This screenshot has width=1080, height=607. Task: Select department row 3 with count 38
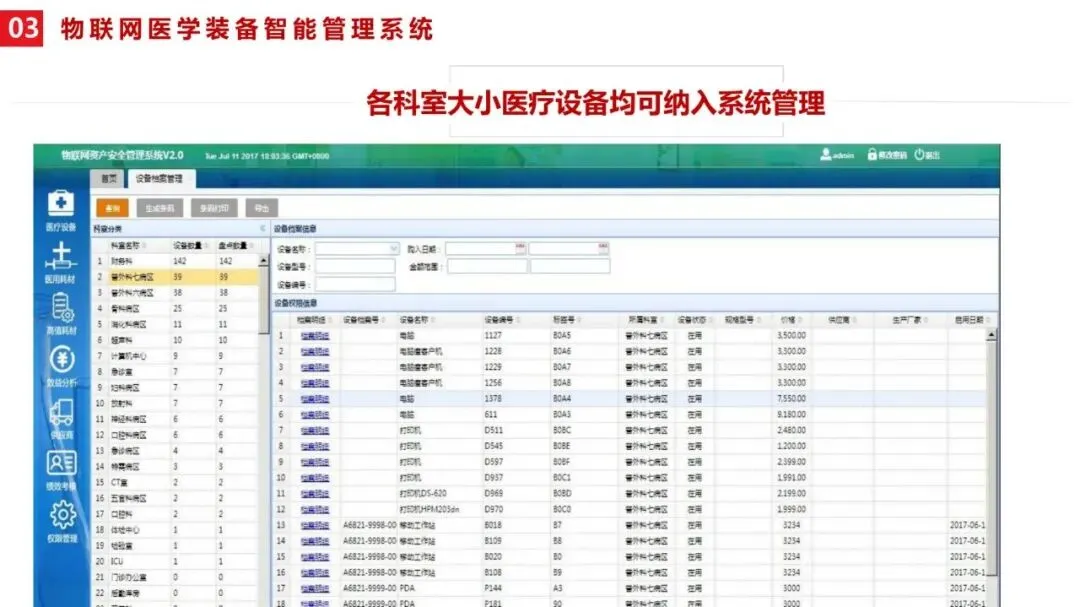(176, 293)
